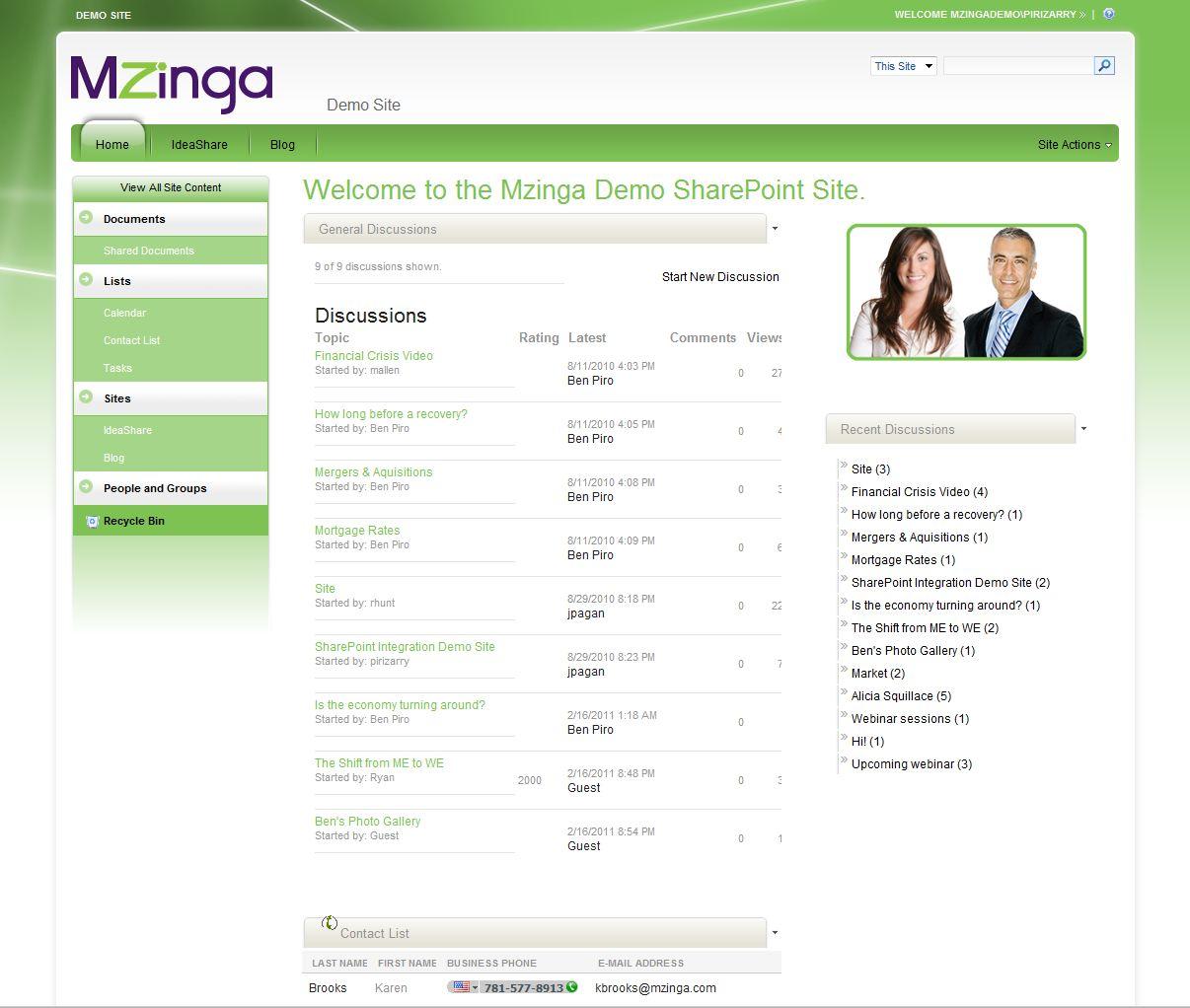
Task: Open the help icon in top bar
Action: point(1109,14)
